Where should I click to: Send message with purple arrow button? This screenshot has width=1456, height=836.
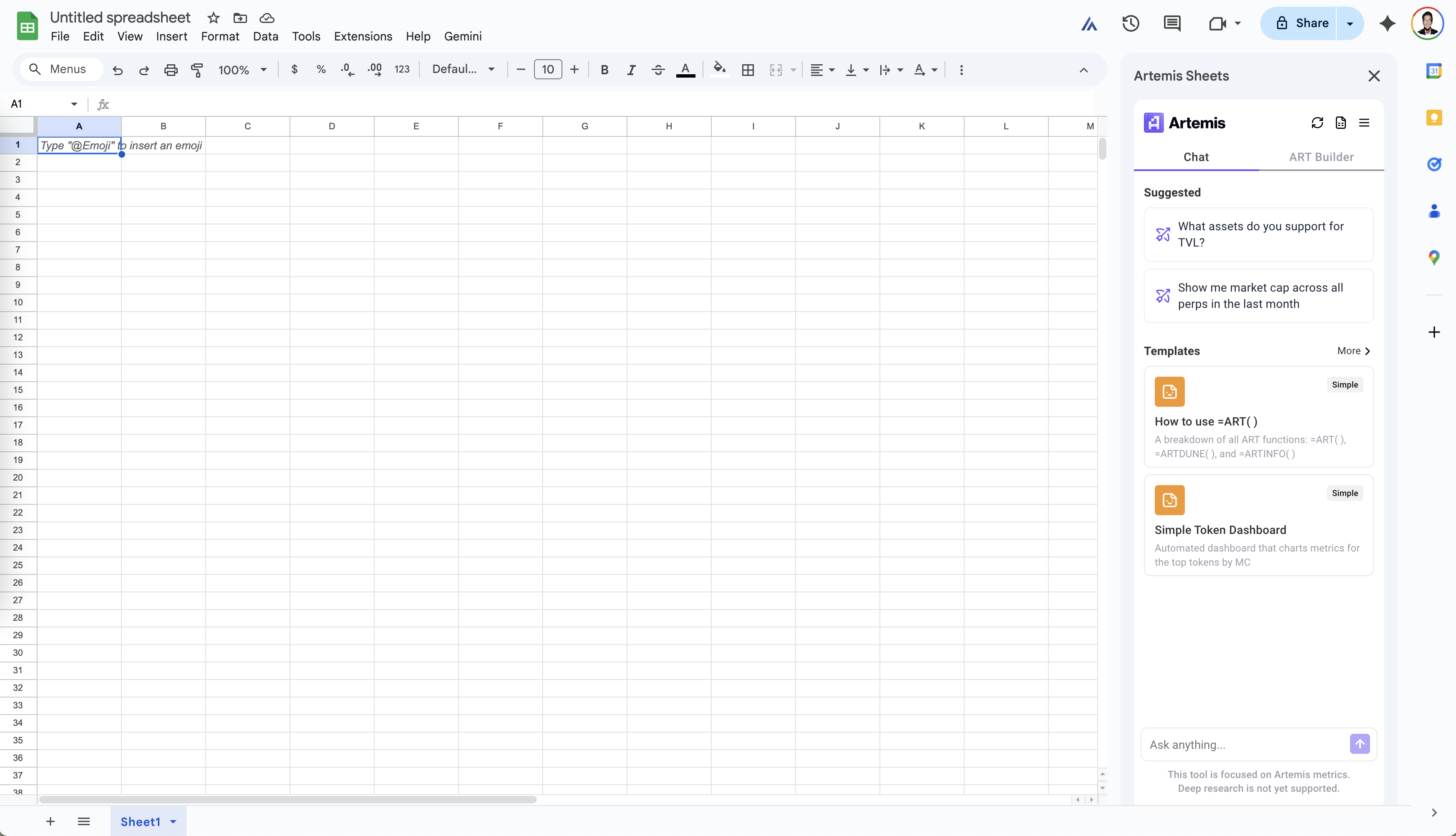[x=1359, y=744]
